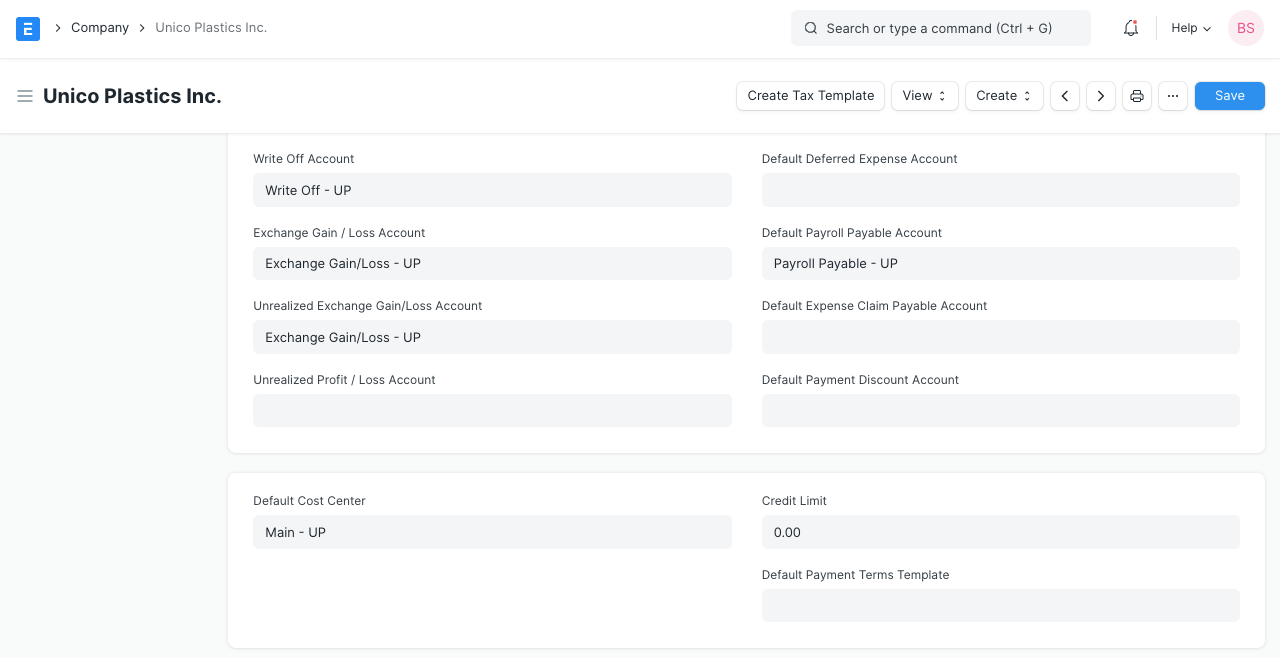Edit the Write Off Account field
The image size is (1280, 658).
tap(492, 190)
